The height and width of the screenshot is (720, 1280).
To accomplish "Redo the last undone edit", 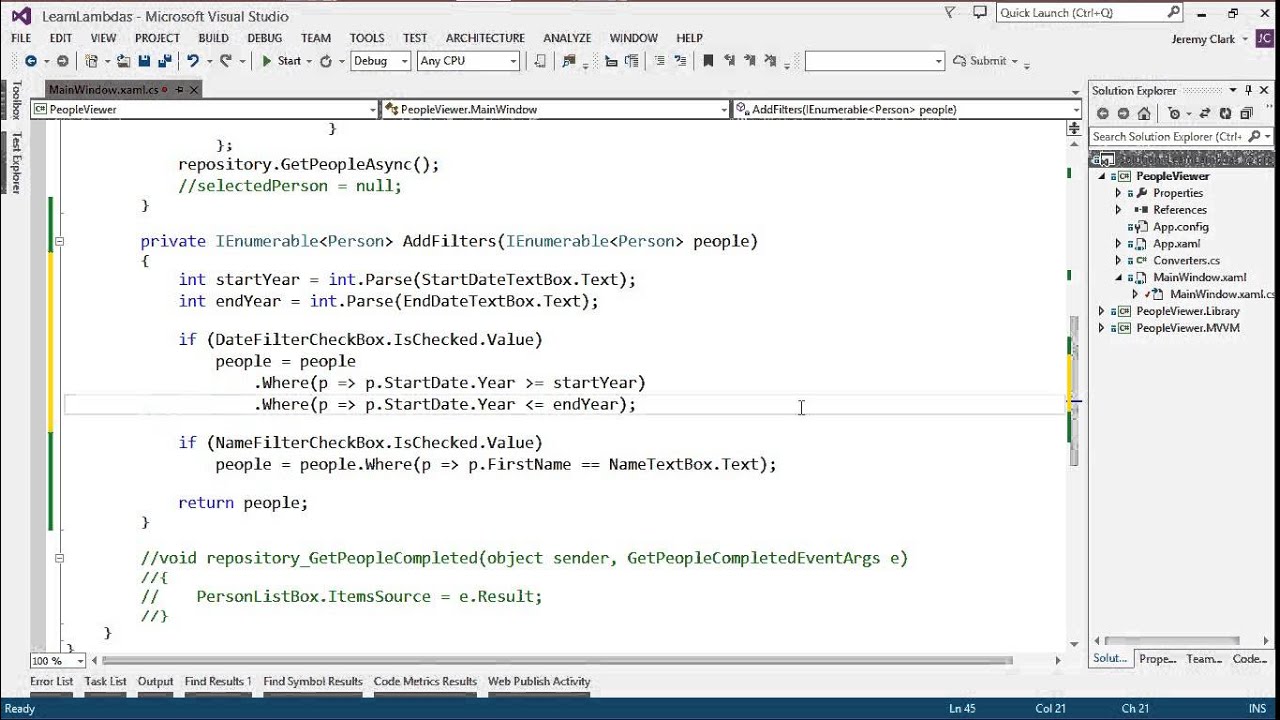I will (226, 61).
